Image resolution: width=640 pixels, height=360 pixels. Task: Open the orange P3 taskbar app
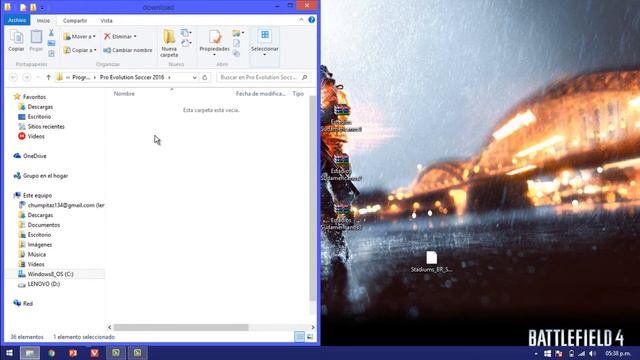pos(73,353)
